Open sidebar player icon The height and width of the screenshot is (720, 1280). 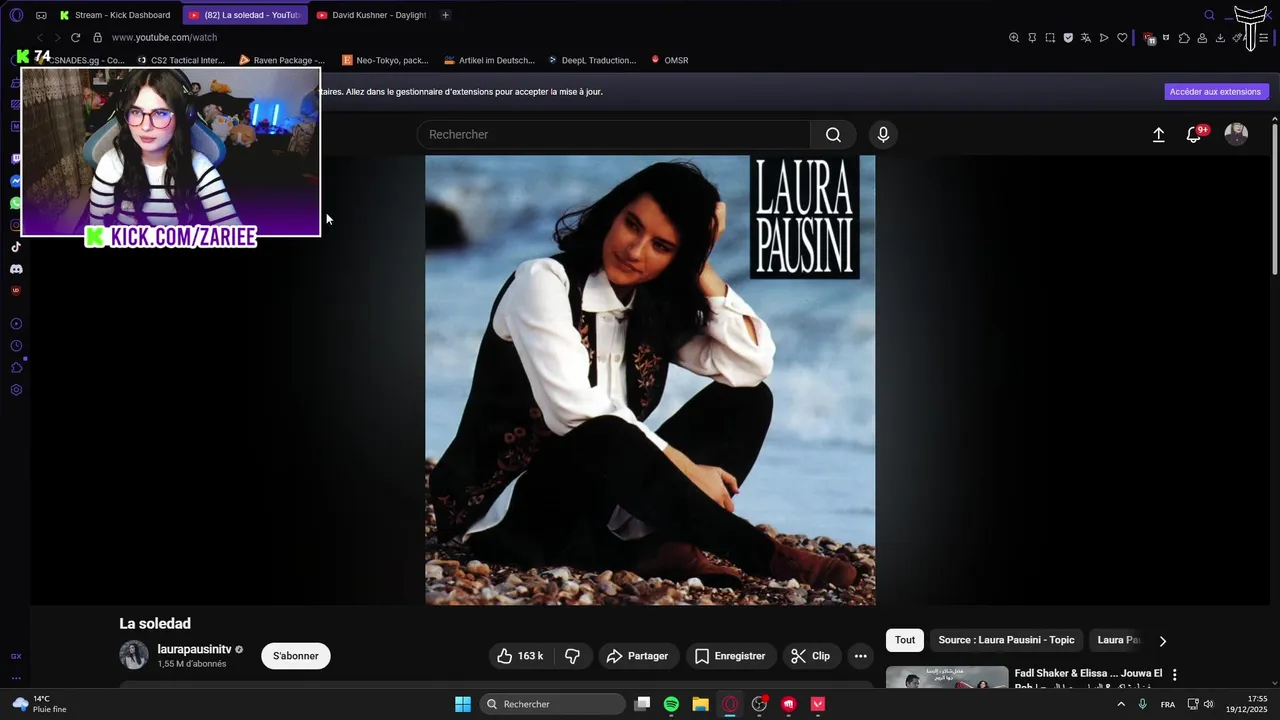coord(16,324)
